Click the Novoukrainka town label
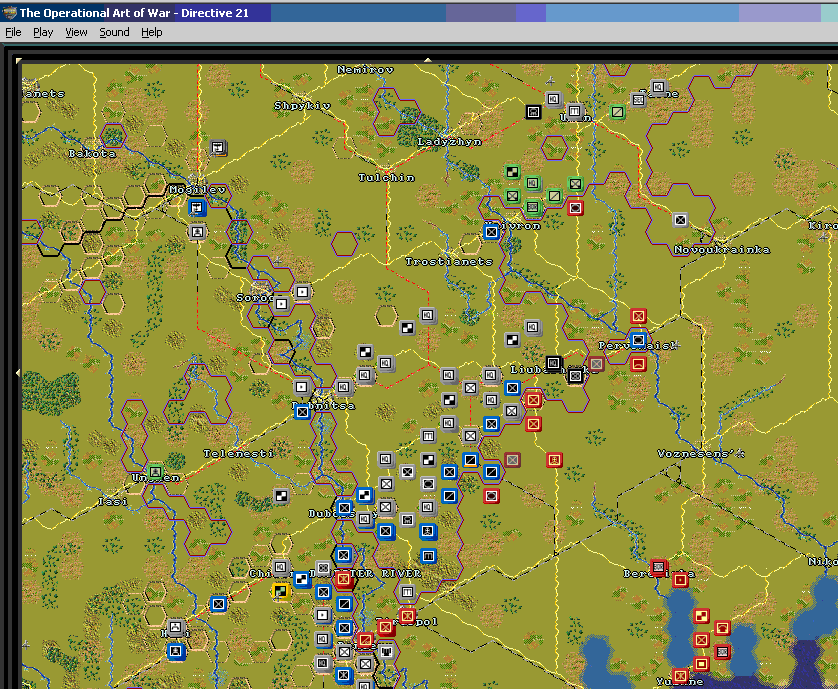 click(x=722, y=250)
